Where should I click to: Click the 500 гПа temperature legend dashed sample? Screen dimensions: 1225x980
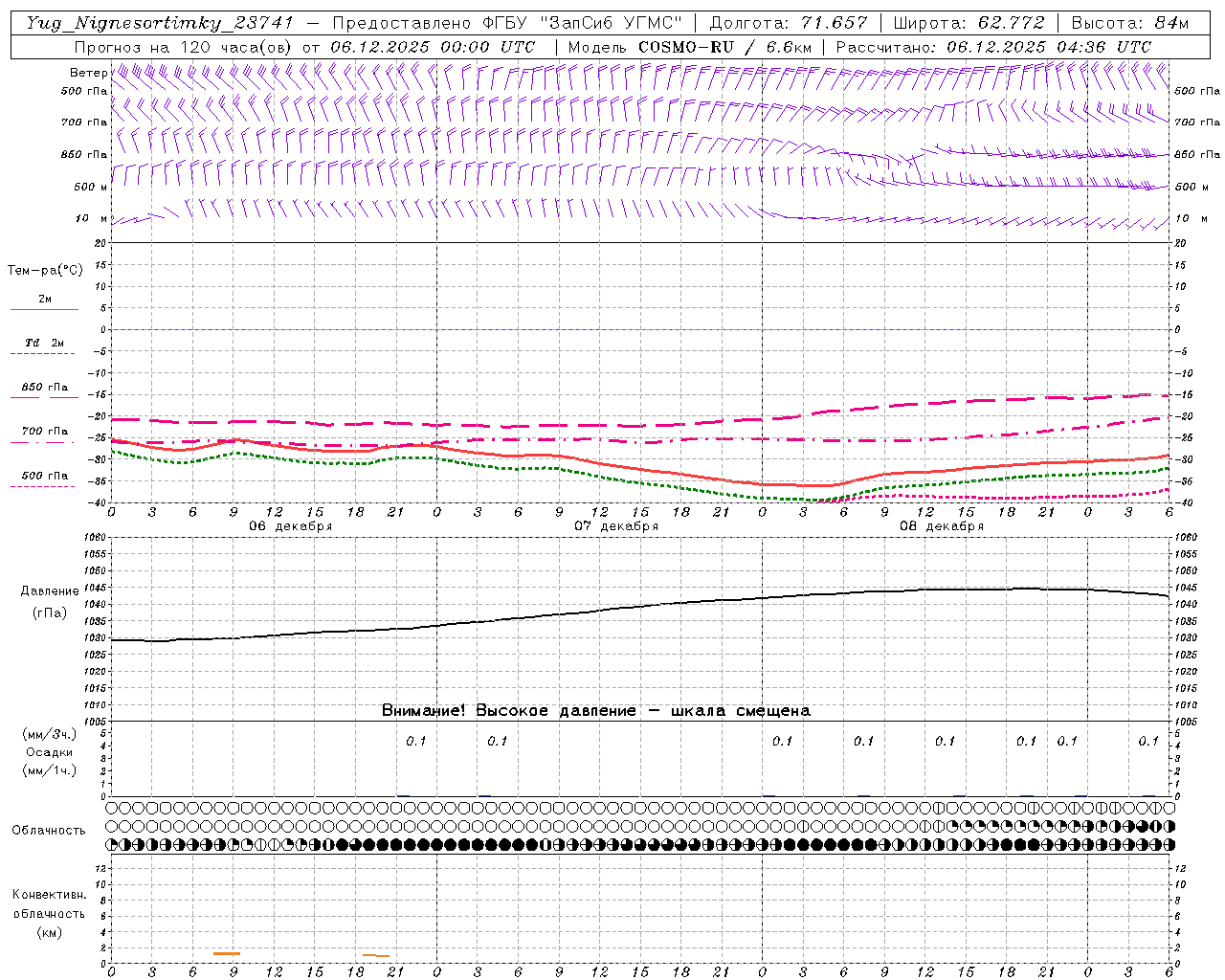coord(42,486)
